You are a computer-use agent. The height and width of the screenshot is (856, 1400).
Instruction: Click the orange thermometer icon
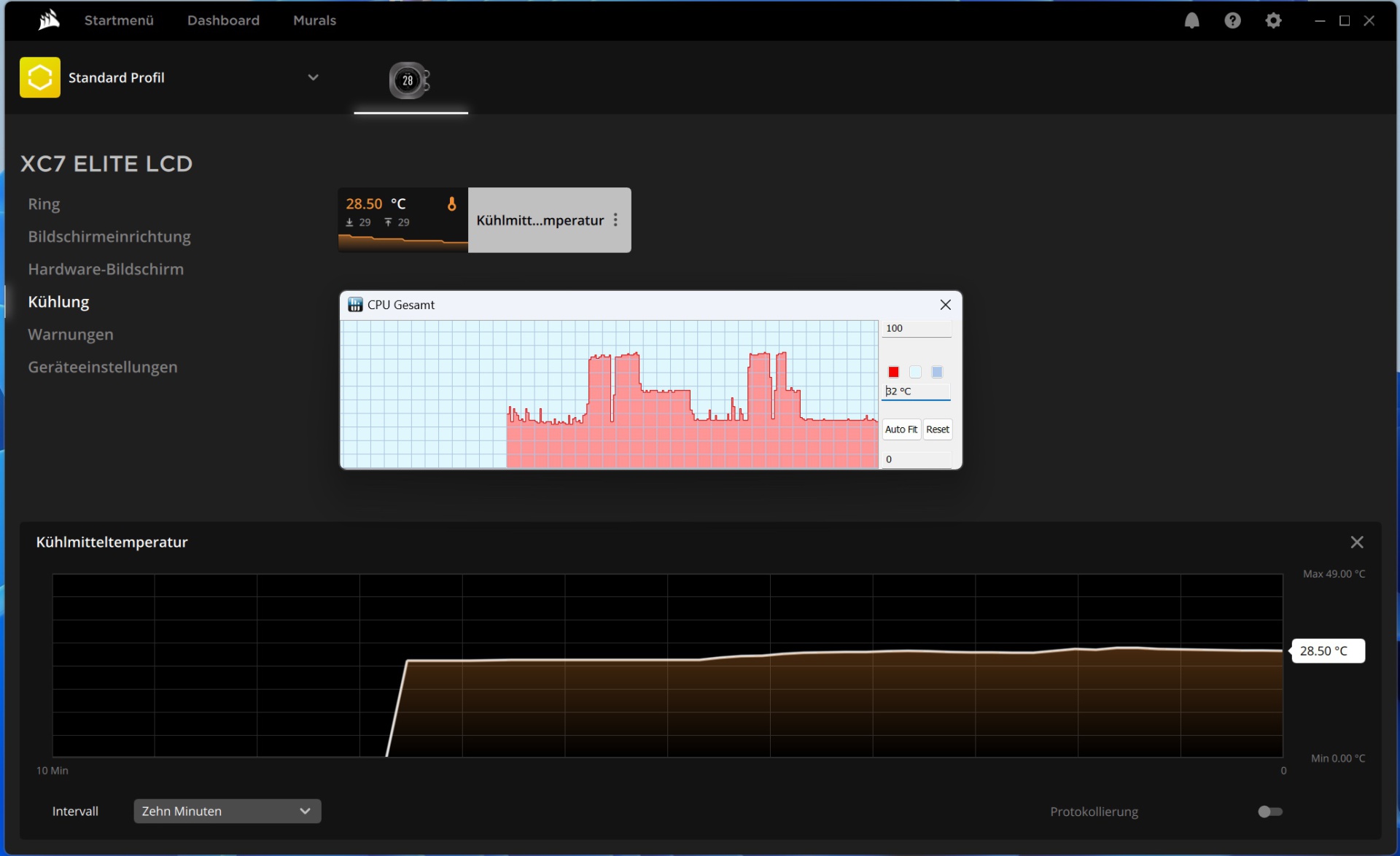[x=451, y=204]
